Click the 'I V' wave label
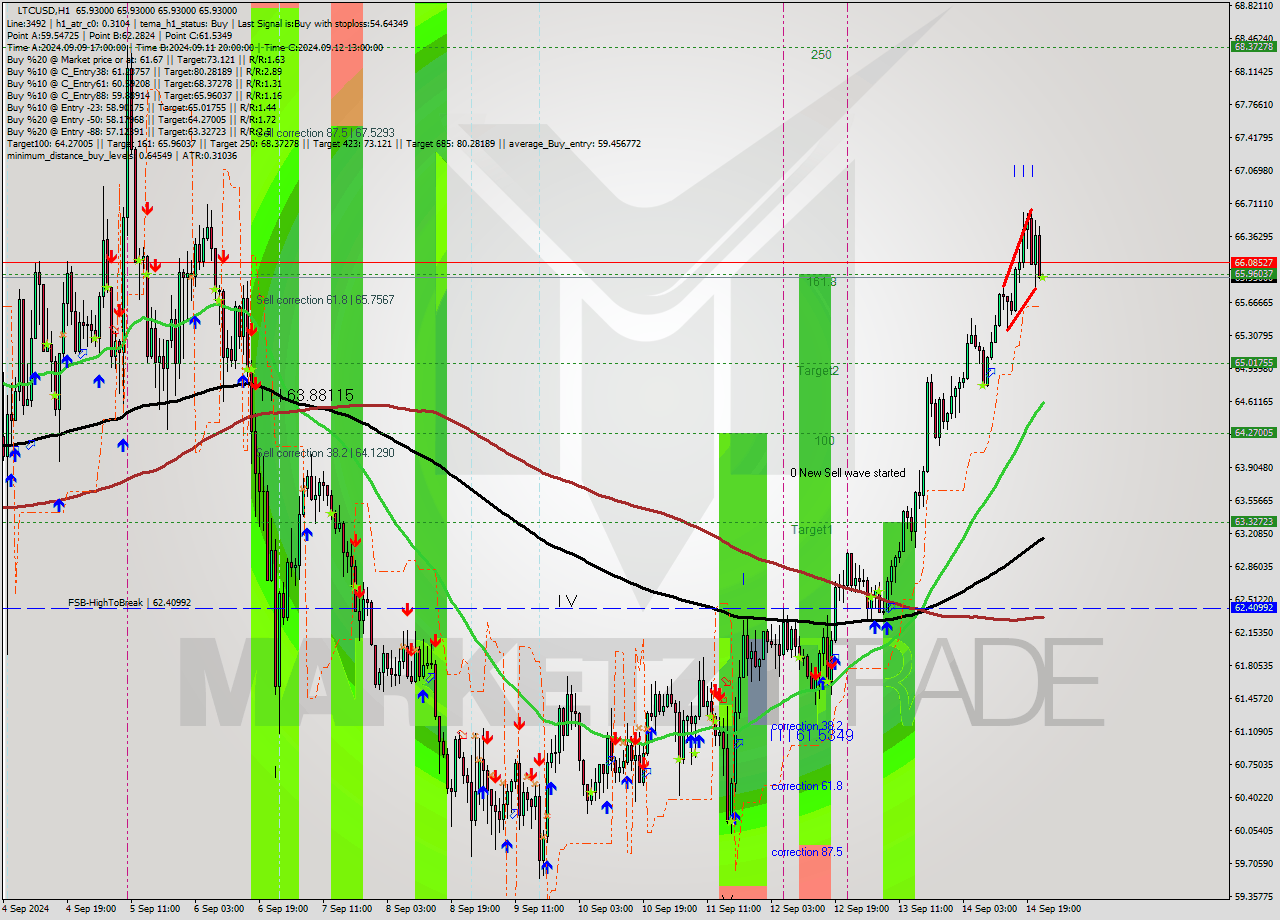 567,601
